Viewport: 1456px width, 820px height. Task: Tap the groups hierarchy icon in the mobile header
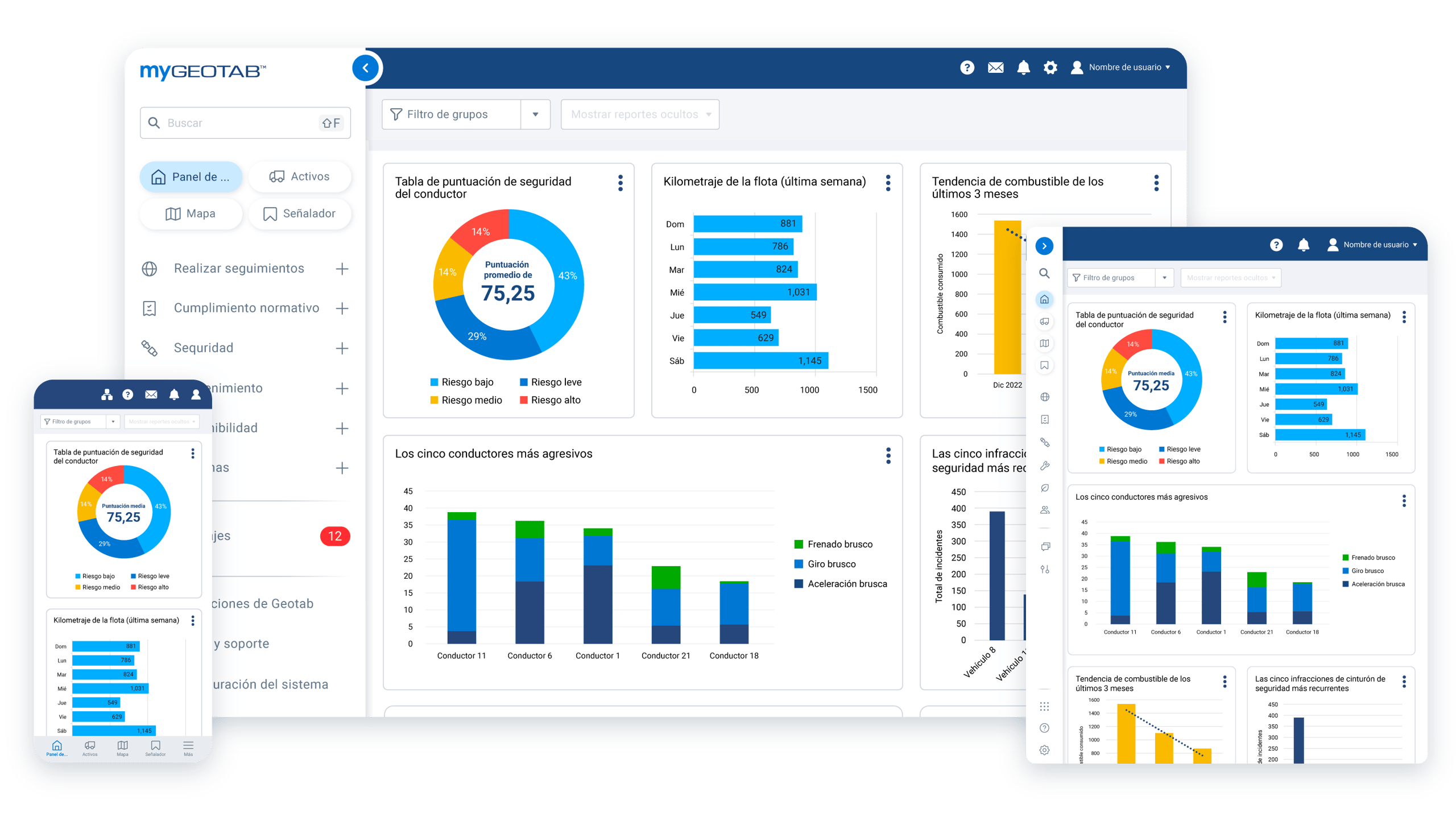106,394
